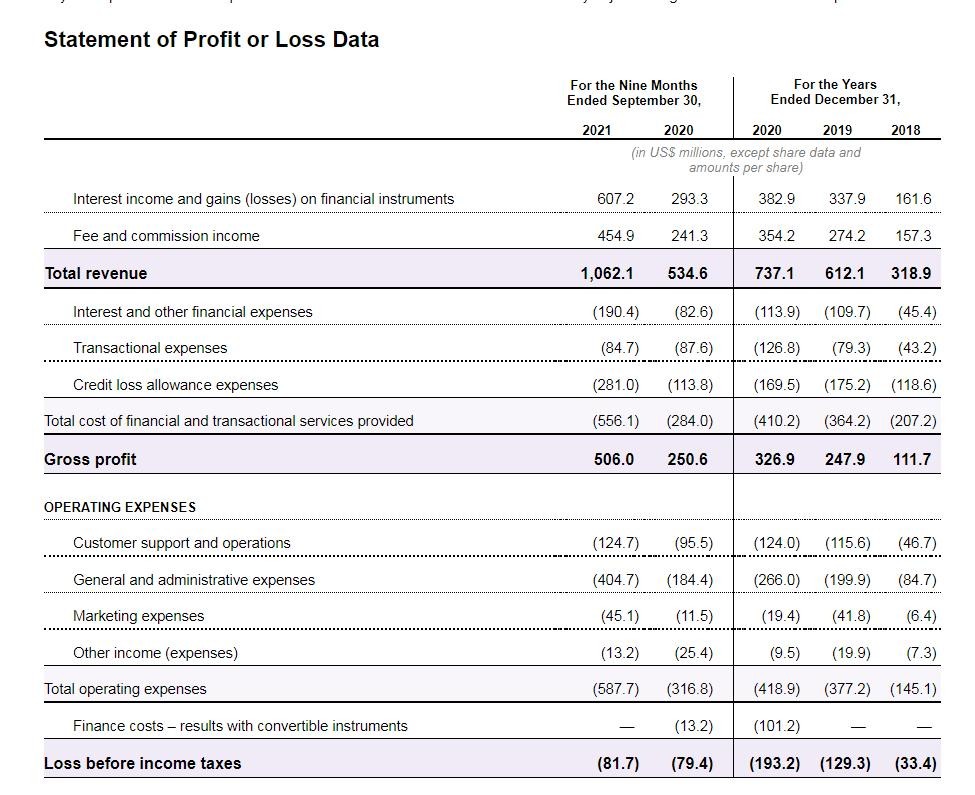Click the General and administrative expenses label
This screenshot has width=975, height=795.
(194, 580)
